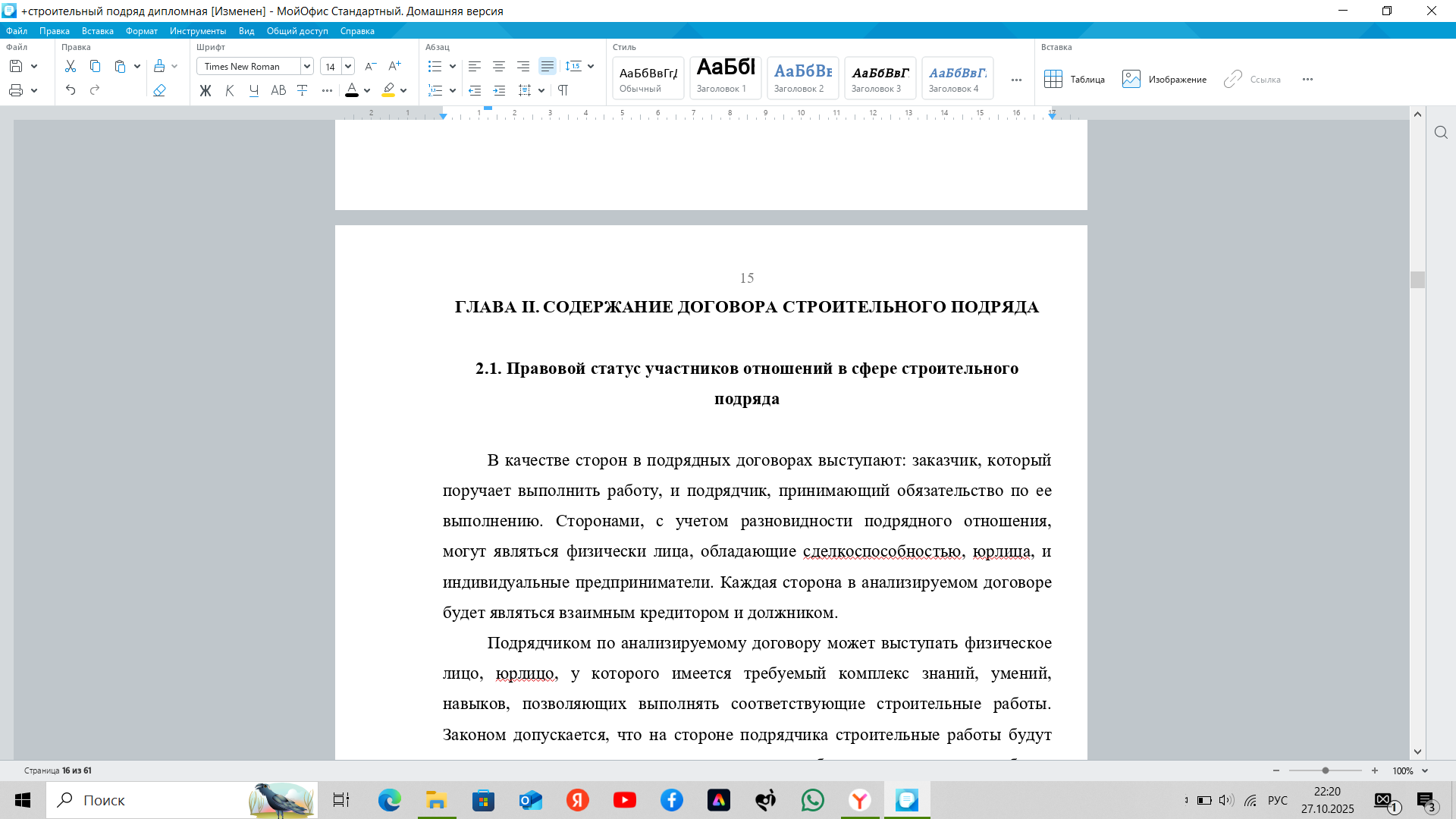
Task: Apply the Заголовок 2 style thumbnail
Action: click(x=802, y=77)
